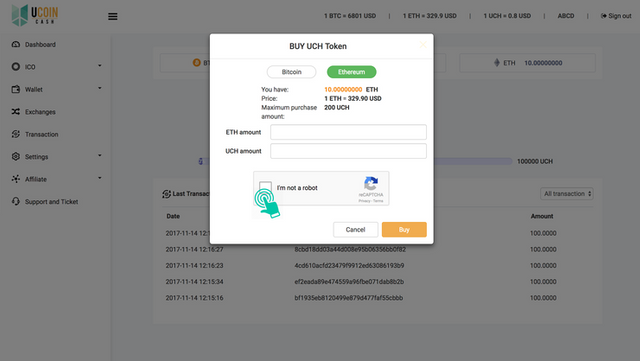Viewport: 640px width, 361px height.
Task: Select the Bitcoin payment option
Action: click(x=291, y=72)
